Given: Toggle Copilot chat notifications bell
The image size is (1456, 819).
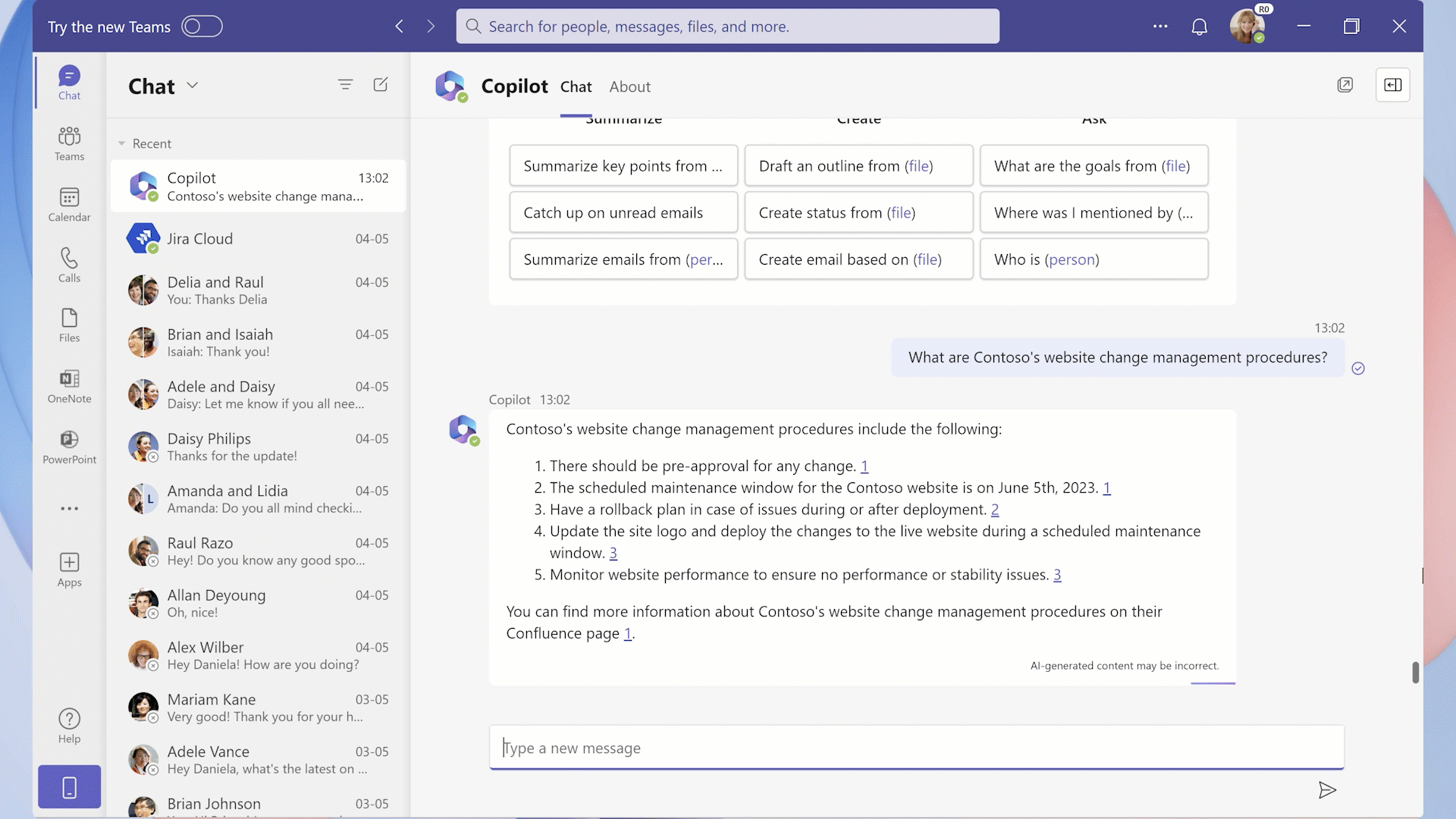Looking at the screenshot, I should [1200, 26].
